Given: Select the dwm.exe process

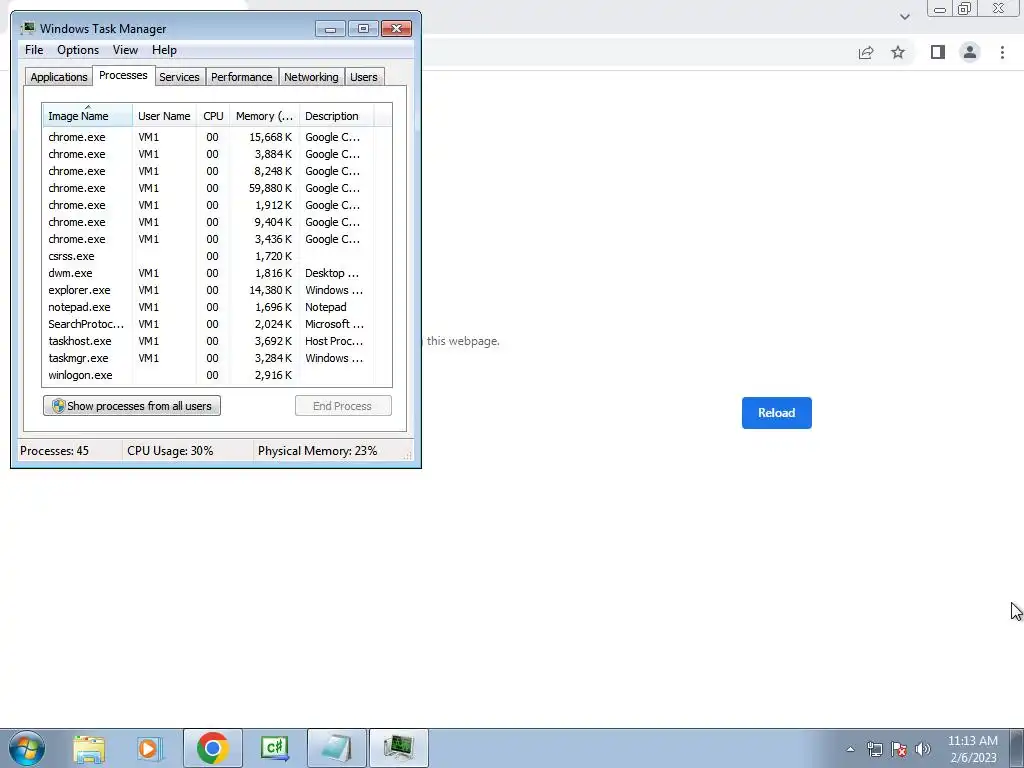Looking at the screenshot, I should coord(217,273).
